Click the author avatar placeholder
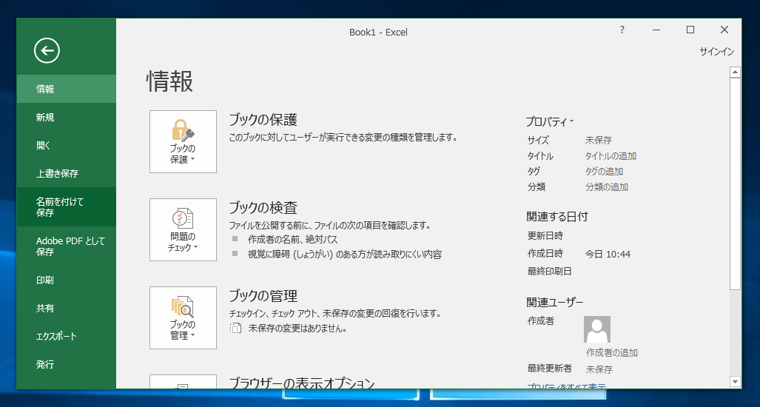This screenshot has width=760, height=407. coord(597,329)
